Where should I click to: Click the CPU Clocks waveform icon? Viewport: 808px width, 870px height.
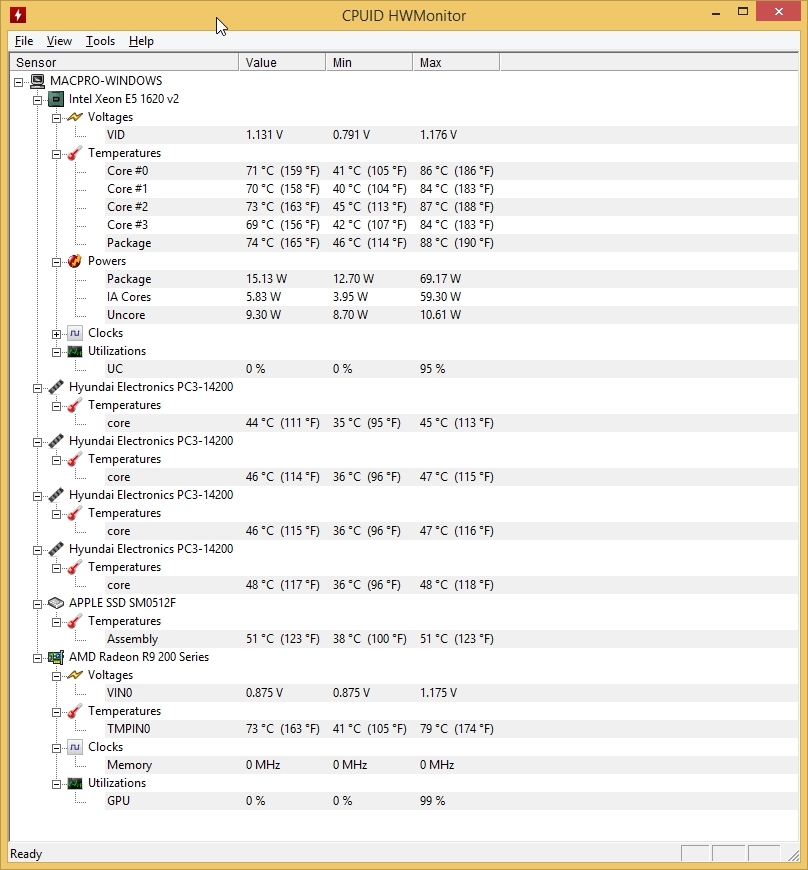[x=75, y=333]
